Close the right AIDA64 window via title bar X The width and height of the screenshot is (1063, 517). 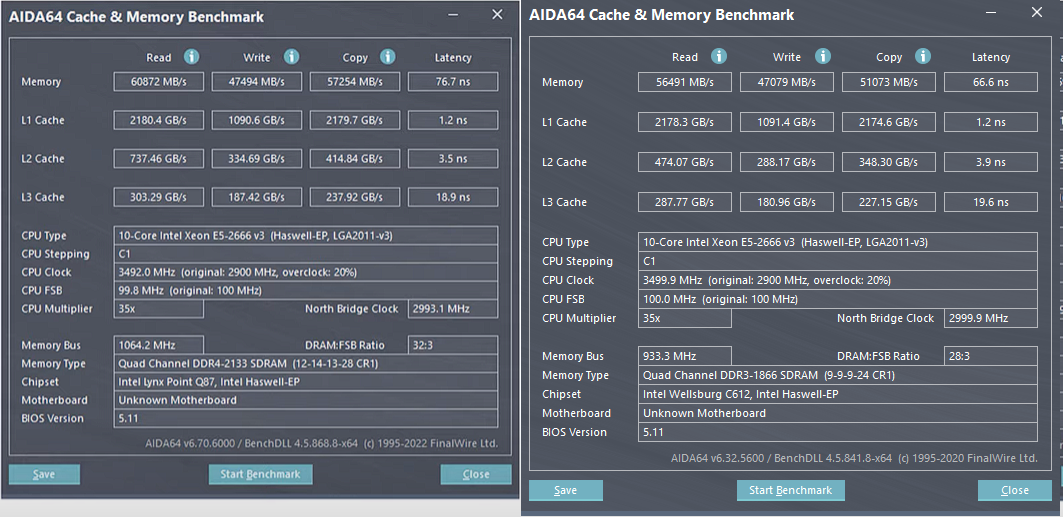tap(1034, 14)
